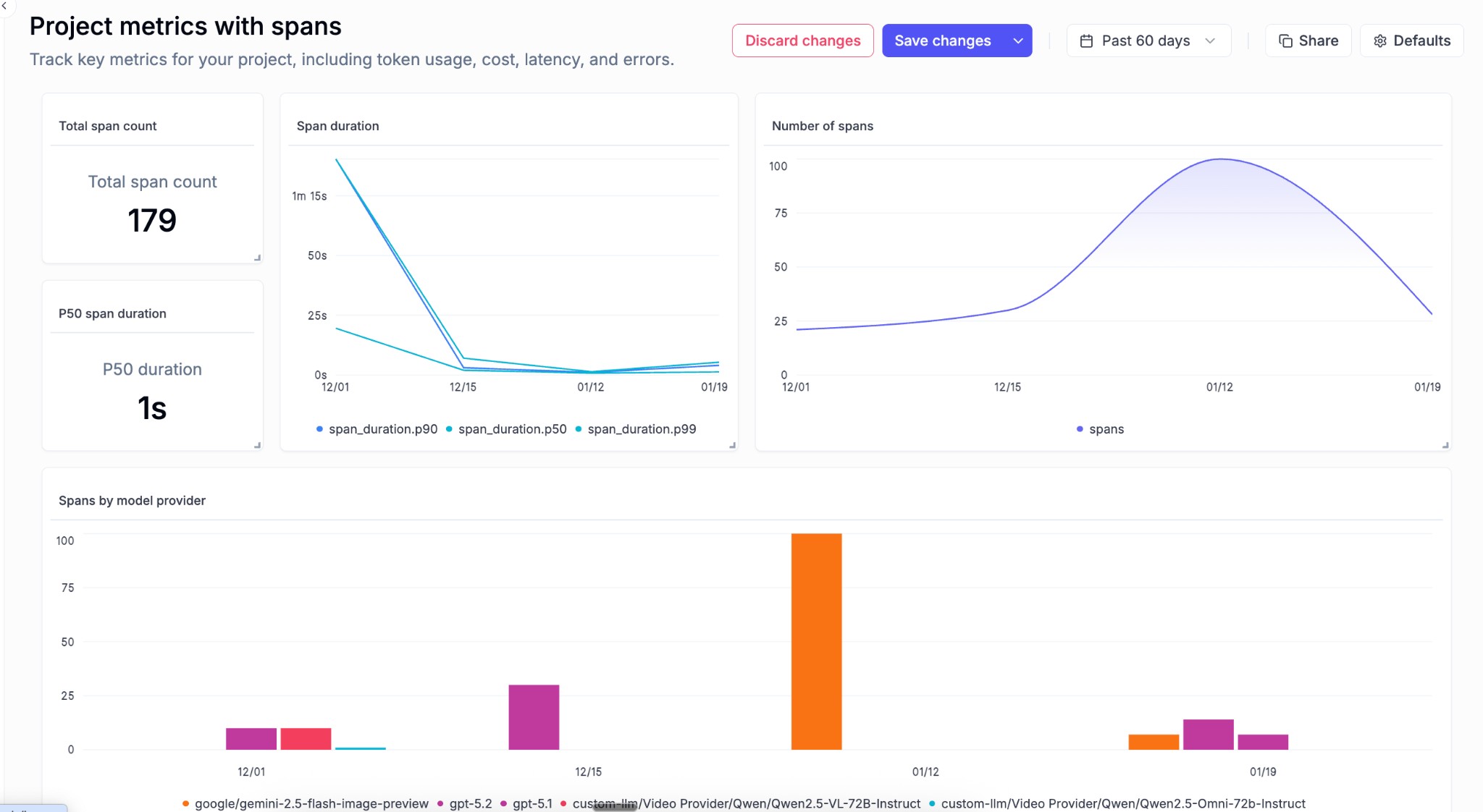Image resolution: width=1483 pixels, height=812 pixels.
Task: Toggle the spans legend under Number of spans
Action: tap(1099, 428)
